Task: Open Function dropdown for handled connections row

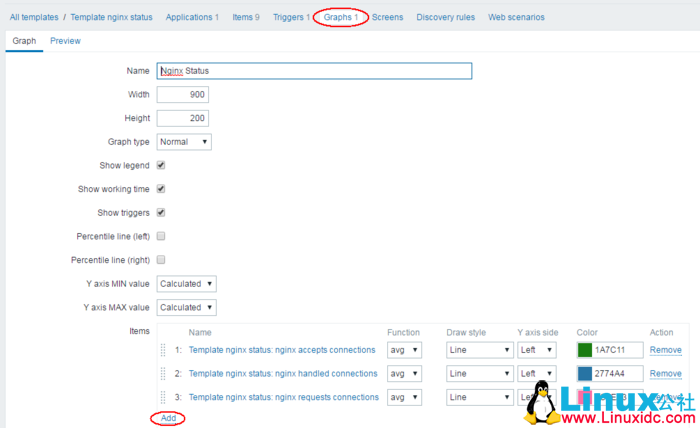Action: coord(404,374)
